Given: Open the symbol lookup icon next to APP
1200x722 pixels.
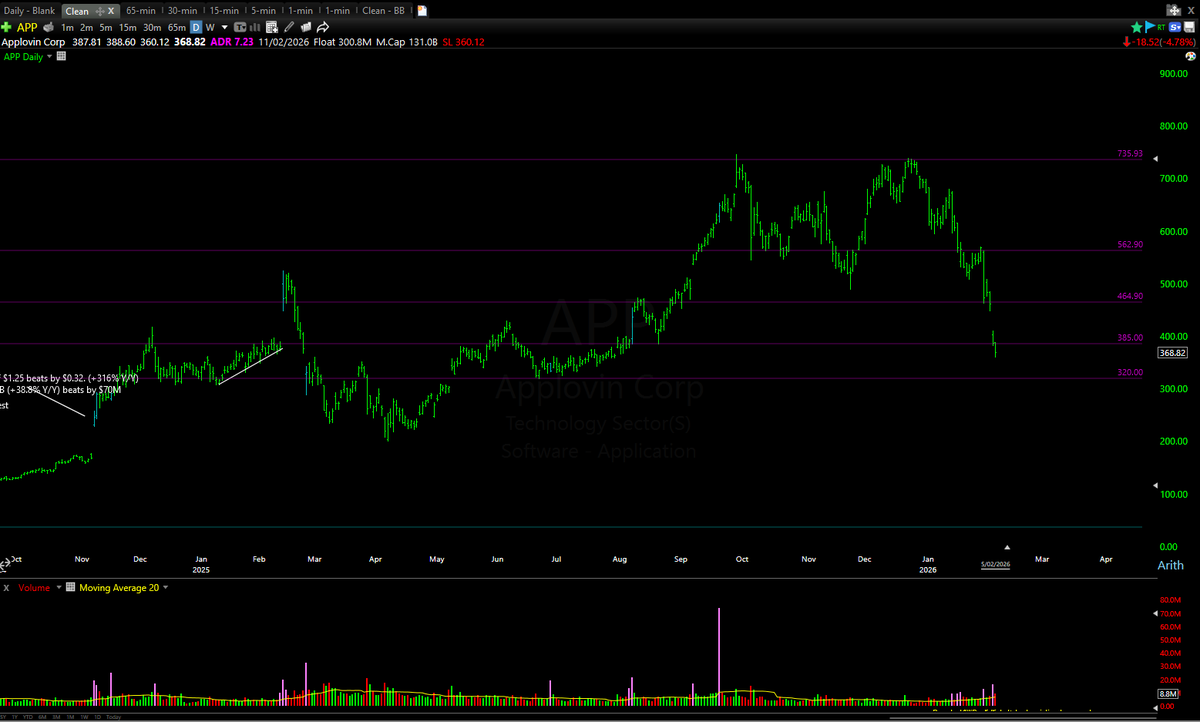Looking at the screenshot, I should pyautogui.click(x=48, y=27).
